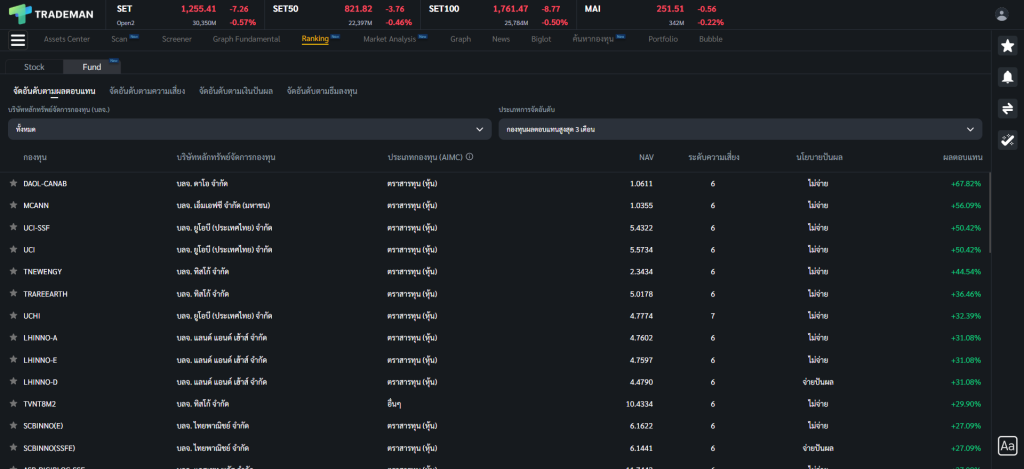1024x469 pixels.
Task: Open the Aa font size tool
Action: [1007, 445]
